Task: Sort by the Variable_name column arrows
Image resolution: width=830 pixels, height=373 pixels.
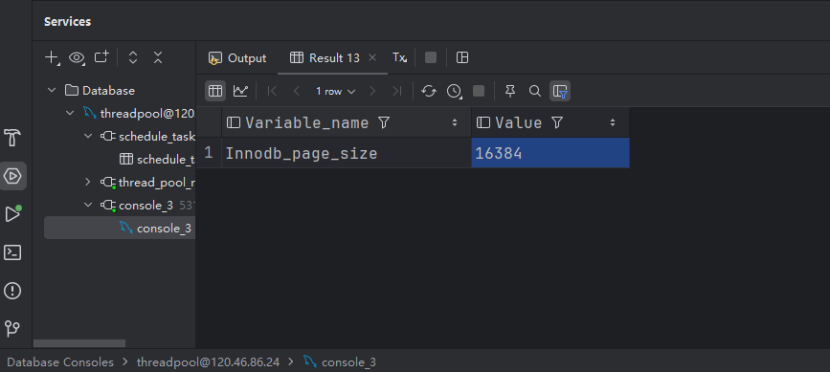Action: [455, 123]
